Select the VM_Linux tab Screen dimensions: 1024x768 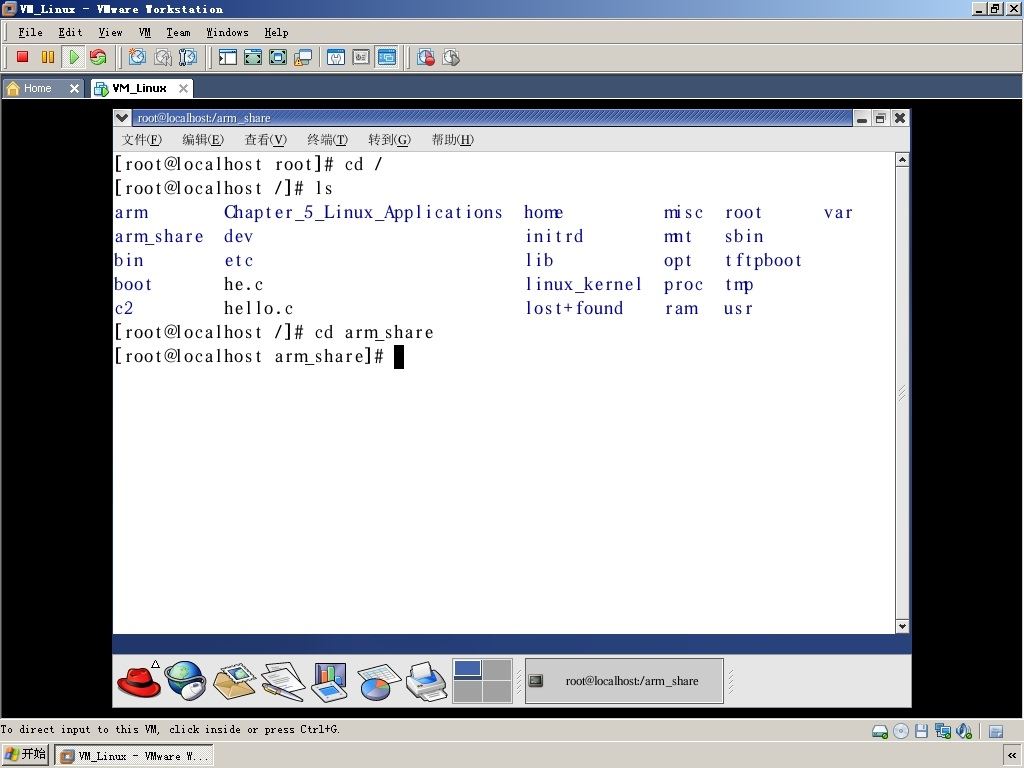click(139, 88)
